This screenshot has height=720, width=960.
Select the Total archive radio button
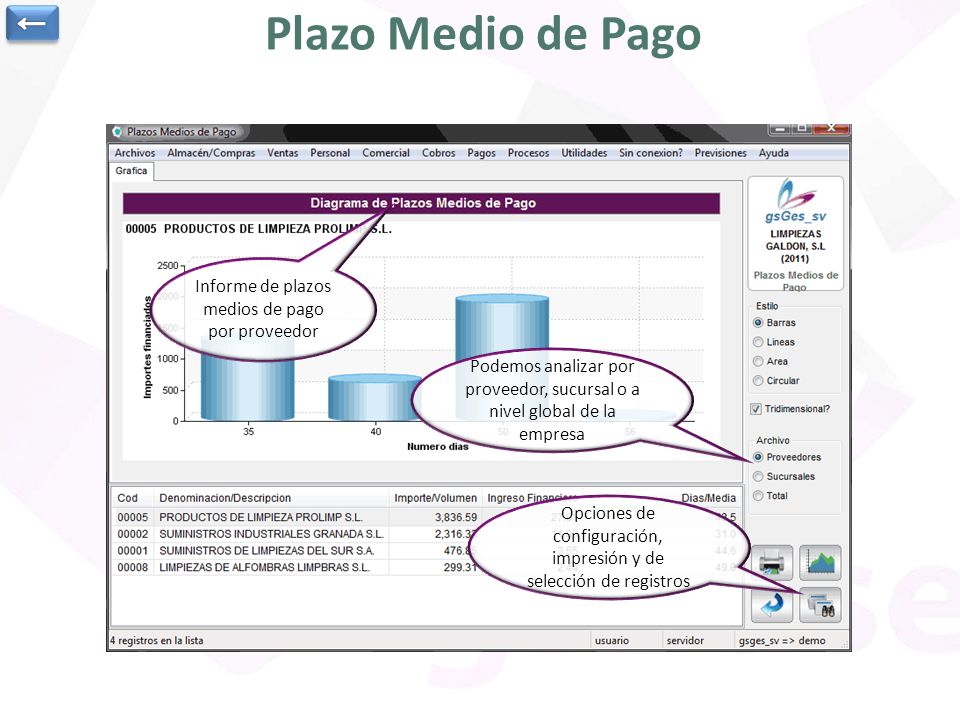click(x=758, y=496)
